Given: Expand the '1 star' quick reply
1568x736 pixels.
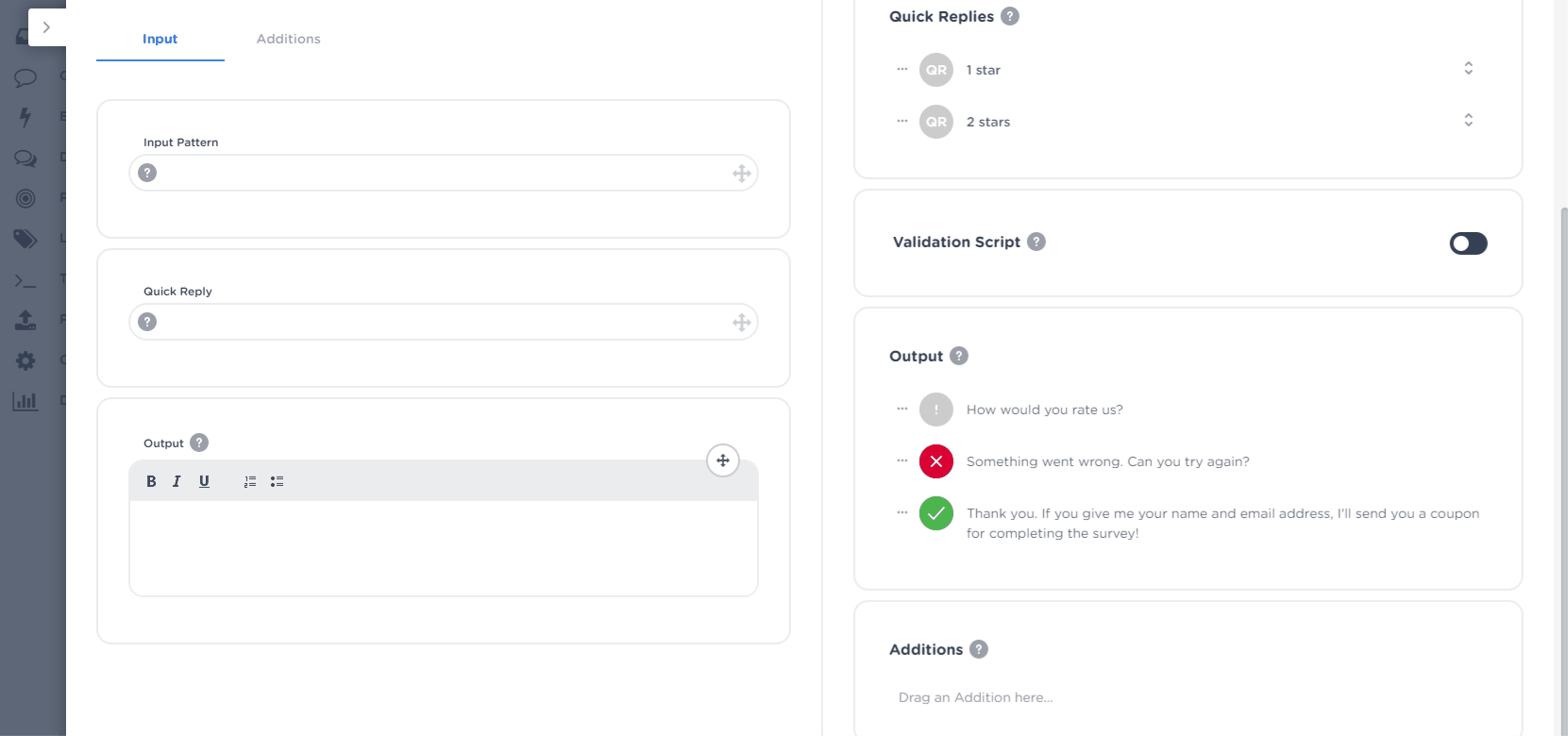Looking at the screenshot, I should coord(1468,69).
